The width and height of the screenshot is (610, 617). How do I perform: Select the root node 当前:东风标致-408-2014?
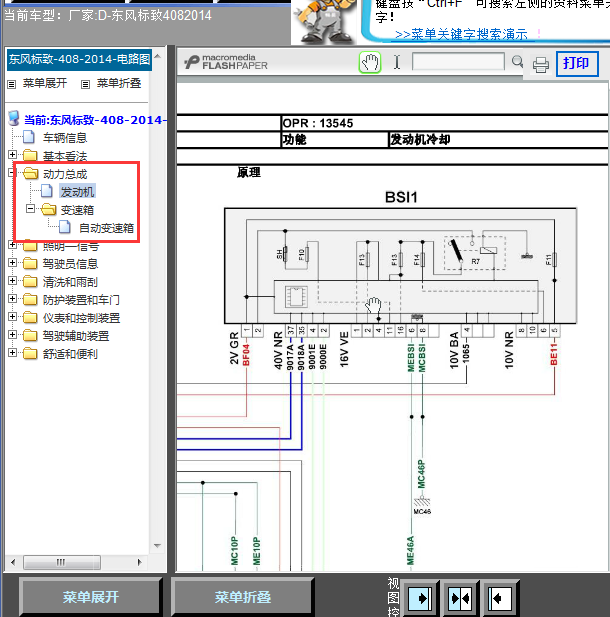tap(96, 120)
